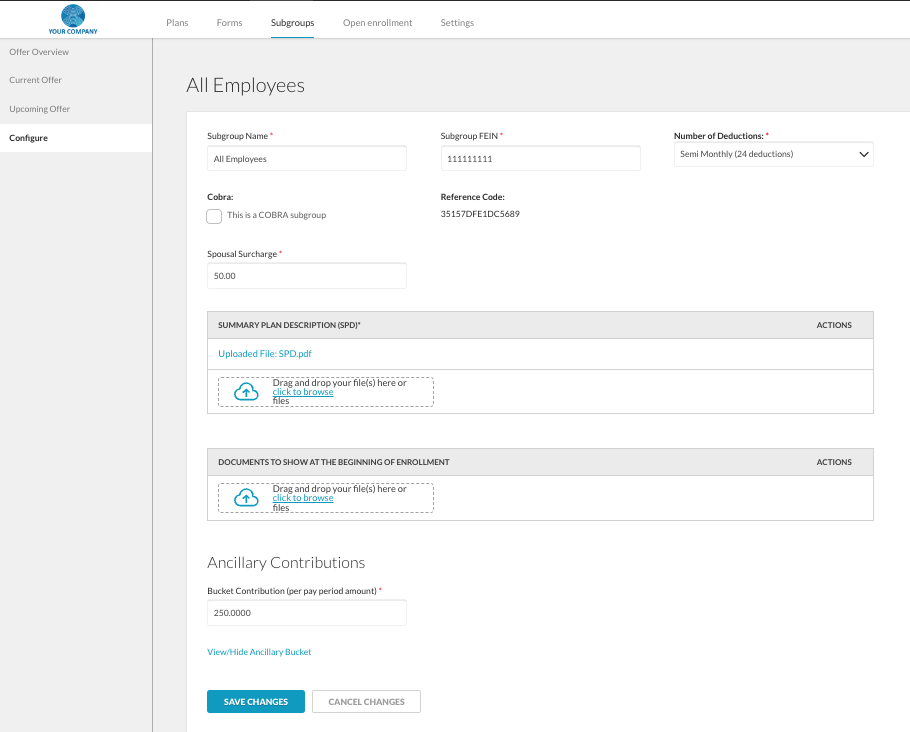Open the Number of Deductions dropdown
This screenshot has height=732, width=910.
tap(774, 154)
